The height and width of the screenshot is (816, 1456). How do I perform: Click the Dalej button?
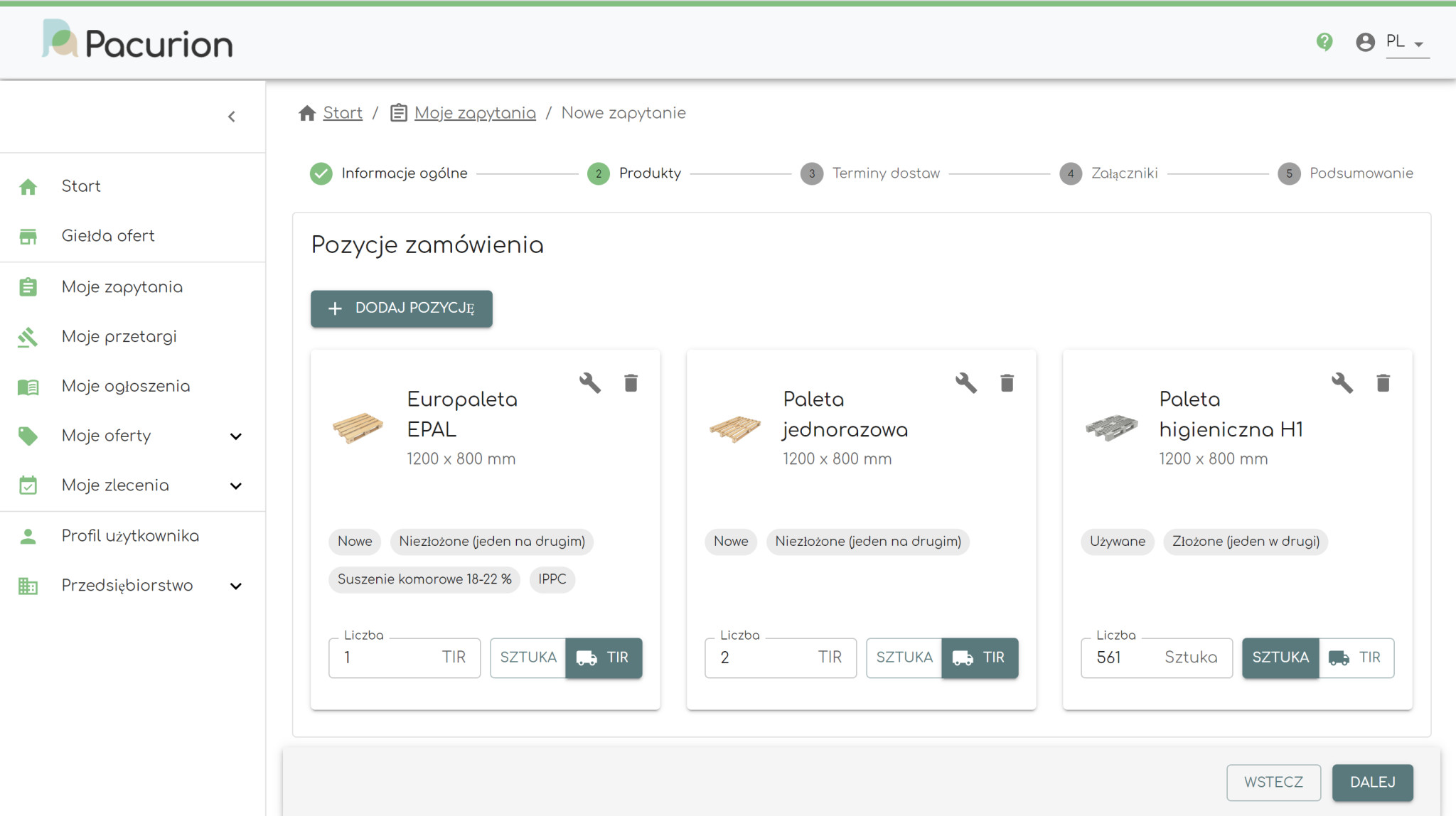[x=1372, y=783]
